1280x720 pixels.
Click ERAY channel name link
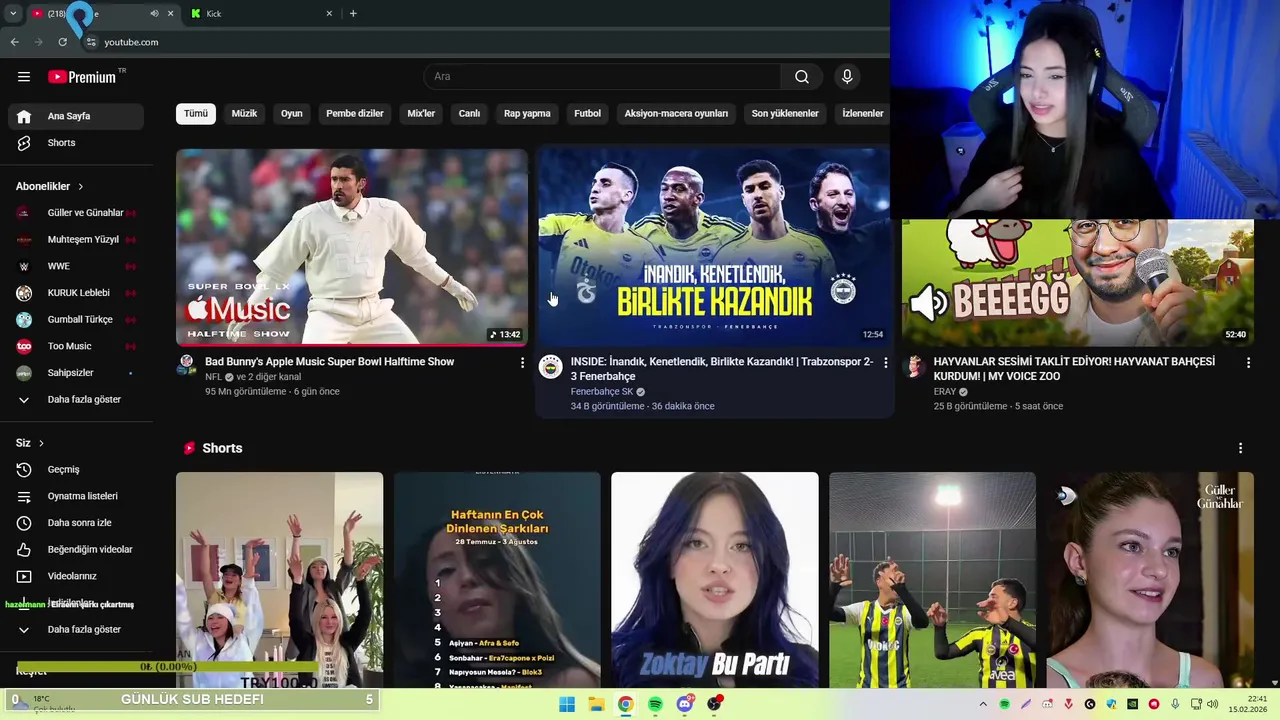[945, 392]
